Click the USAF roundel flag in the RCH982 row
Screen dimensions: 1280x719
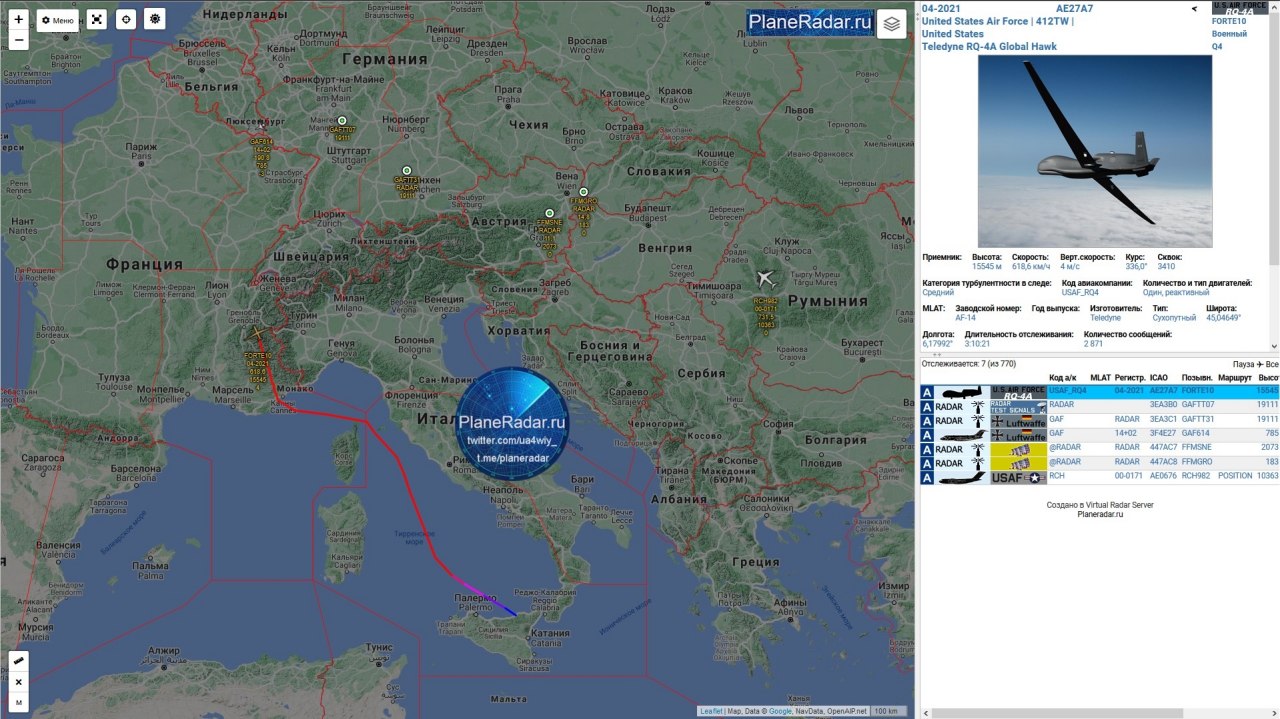[1018, 478]
